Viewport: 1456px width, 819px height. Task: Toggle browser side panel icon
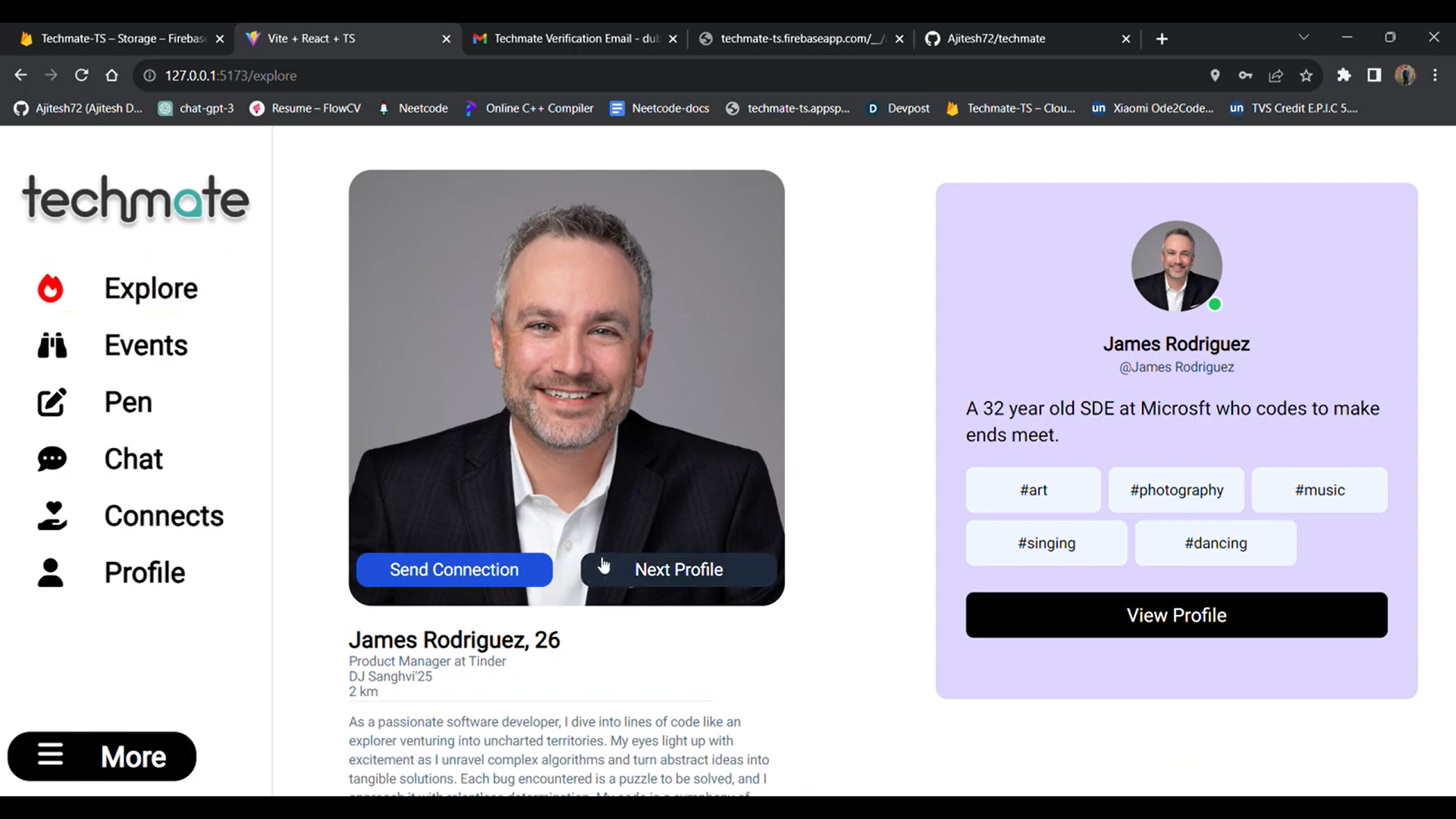click(1374, 75)
